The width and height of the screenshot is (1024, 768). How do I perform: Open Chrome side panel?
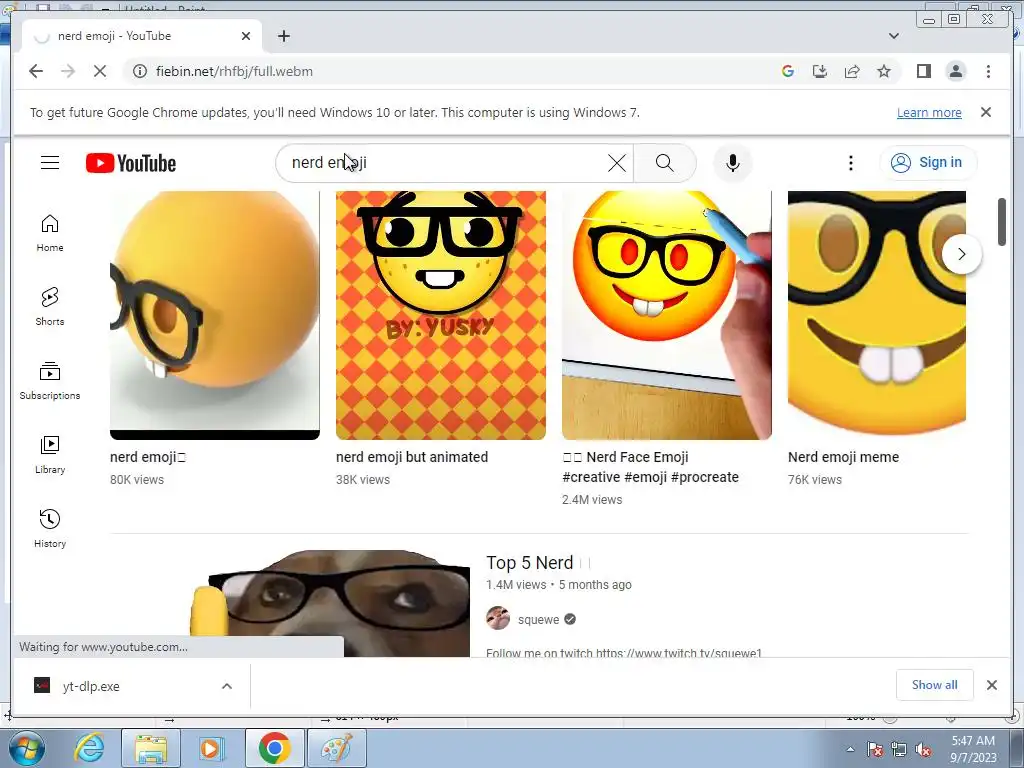tap(923, 71)
